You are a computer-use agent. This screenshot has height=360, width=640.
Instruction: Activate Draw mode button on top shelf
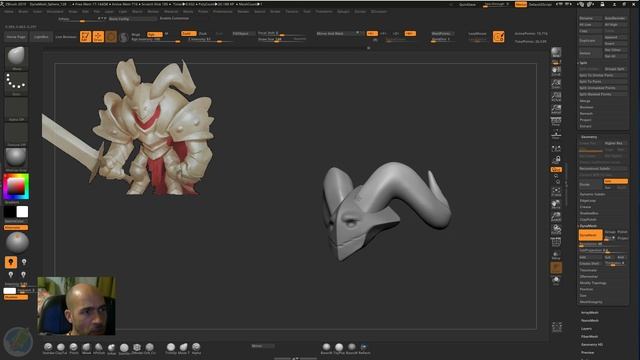click(x=98, y=37)
